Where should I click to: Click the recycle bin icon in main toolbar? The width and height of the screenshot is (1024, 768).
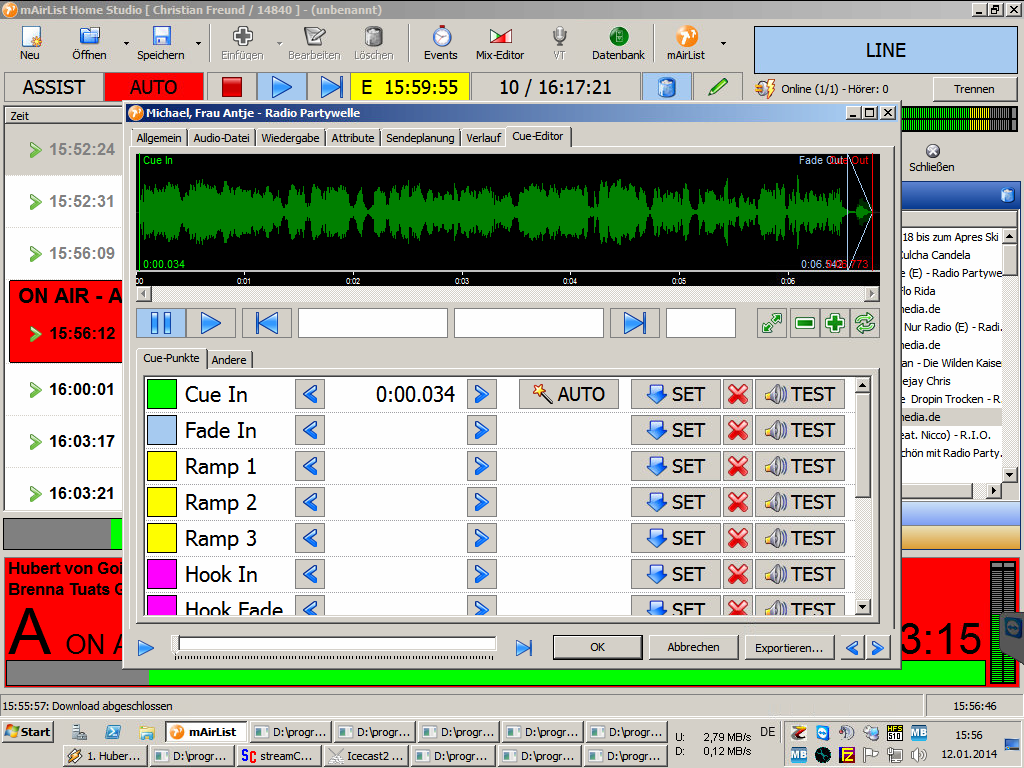click(x=666, y=87)
